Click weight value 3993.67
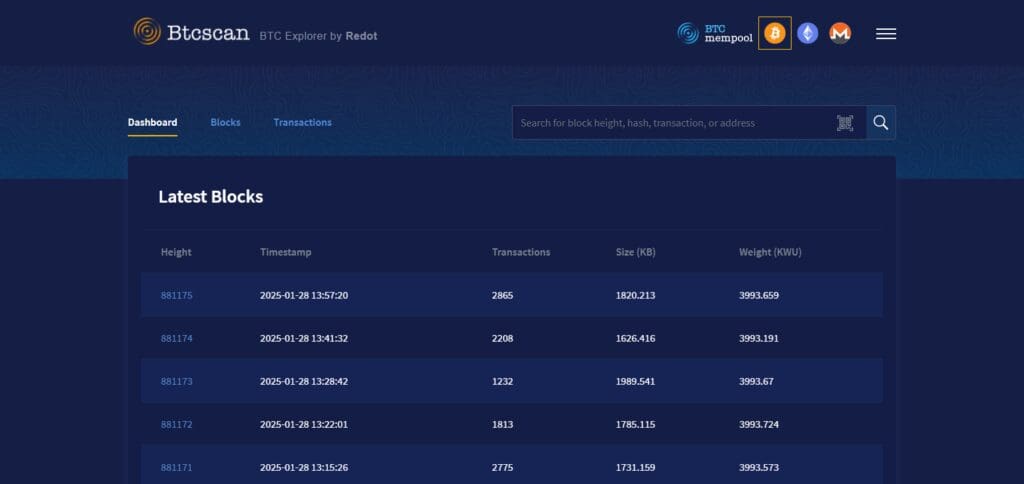The height and width of the screenshot is (484, 1024). pyautogui.click(x=756, y=381)
